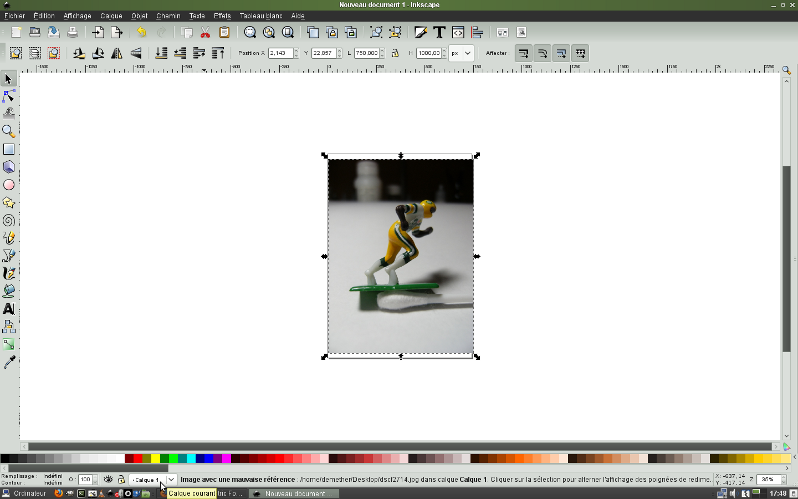
Task: Toggle current layer lock icon
Action: click(x=121, y=479)
